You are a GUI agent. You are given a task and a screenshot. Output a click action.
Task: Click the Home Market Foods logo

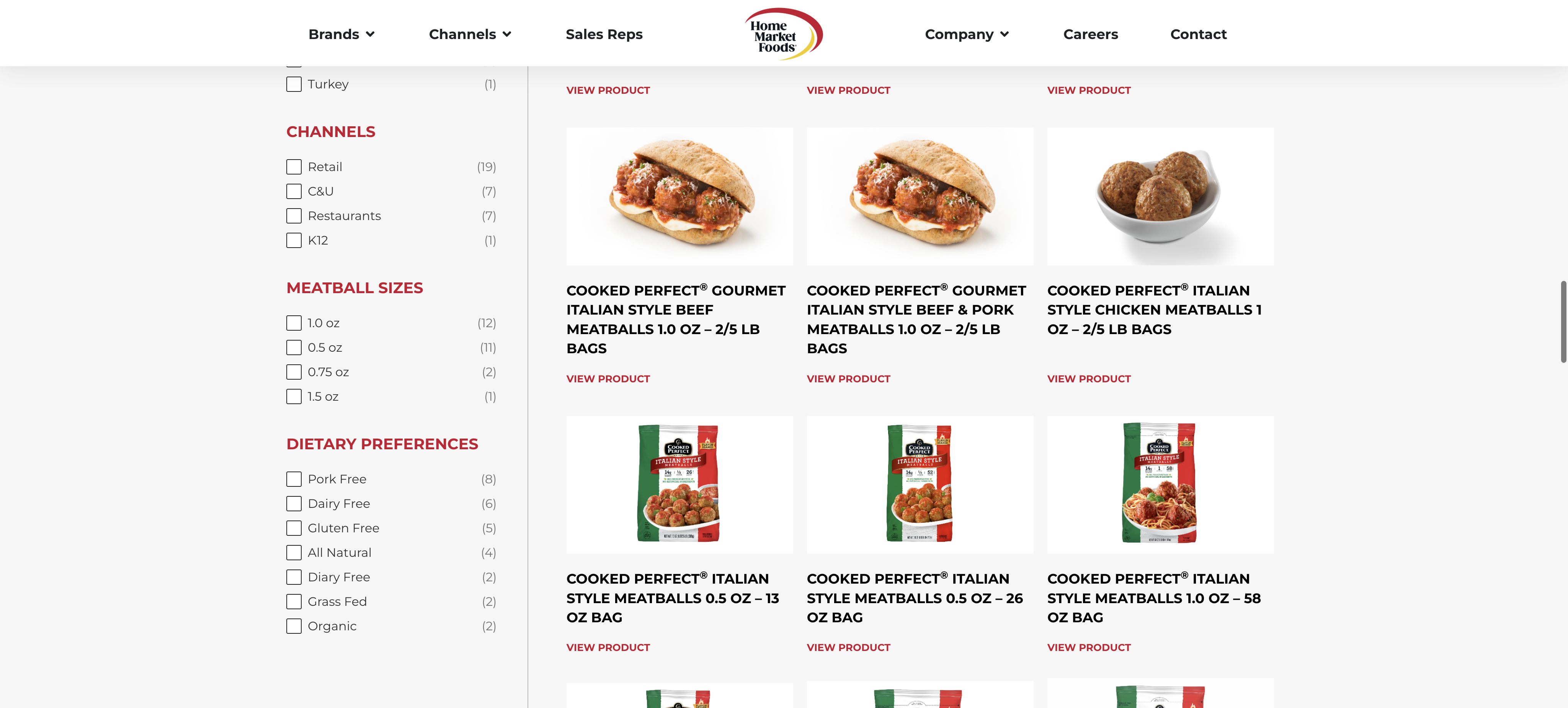tap(783, 34)
